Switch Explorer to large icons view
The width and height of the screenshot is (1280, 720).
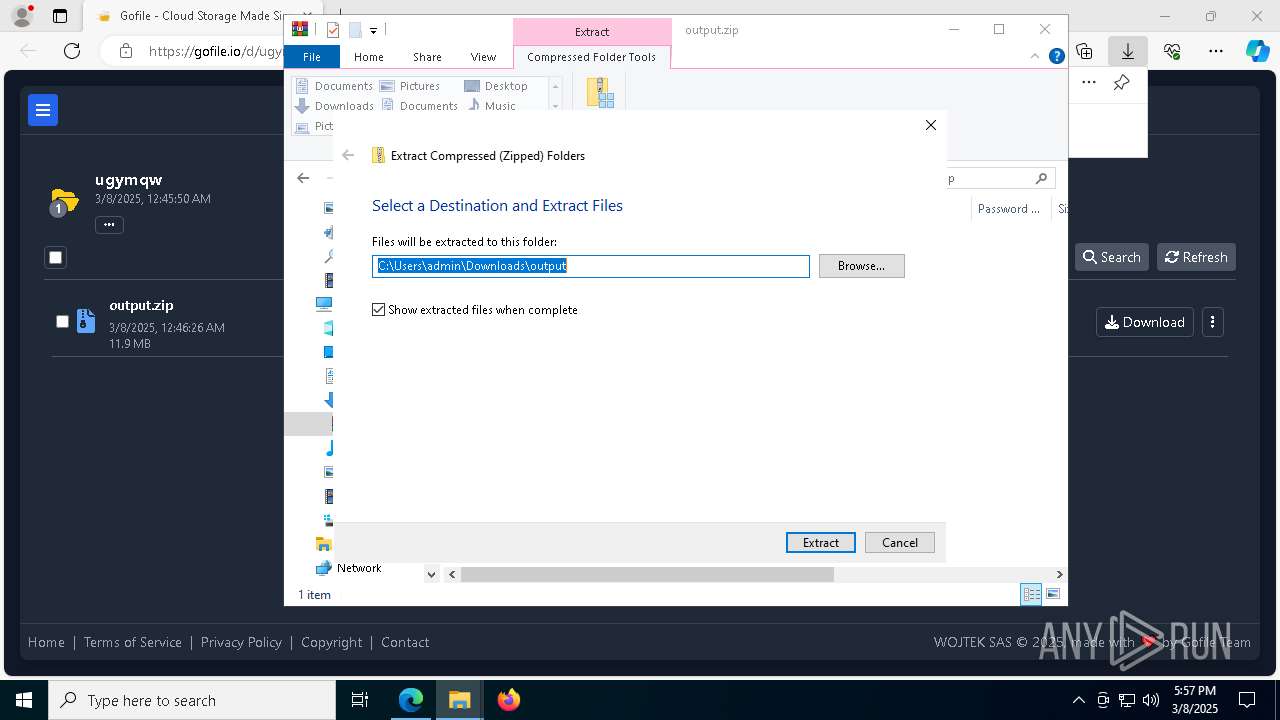1053,594
